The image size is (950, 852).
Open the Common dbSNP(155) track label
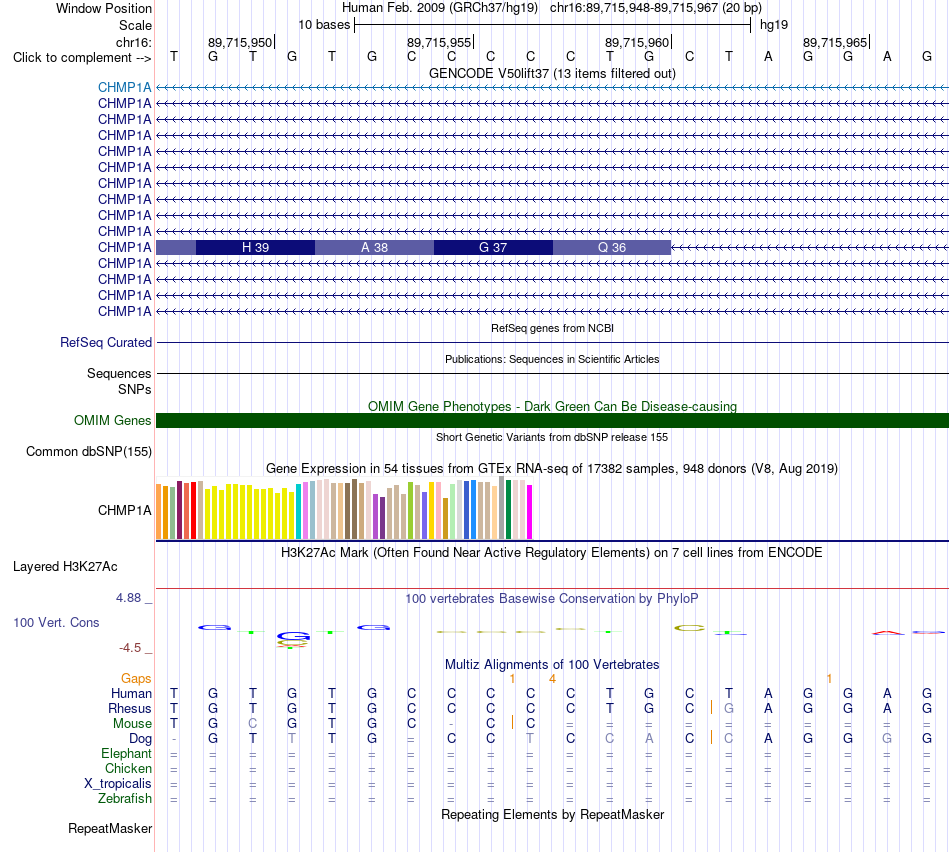(88, 451)
